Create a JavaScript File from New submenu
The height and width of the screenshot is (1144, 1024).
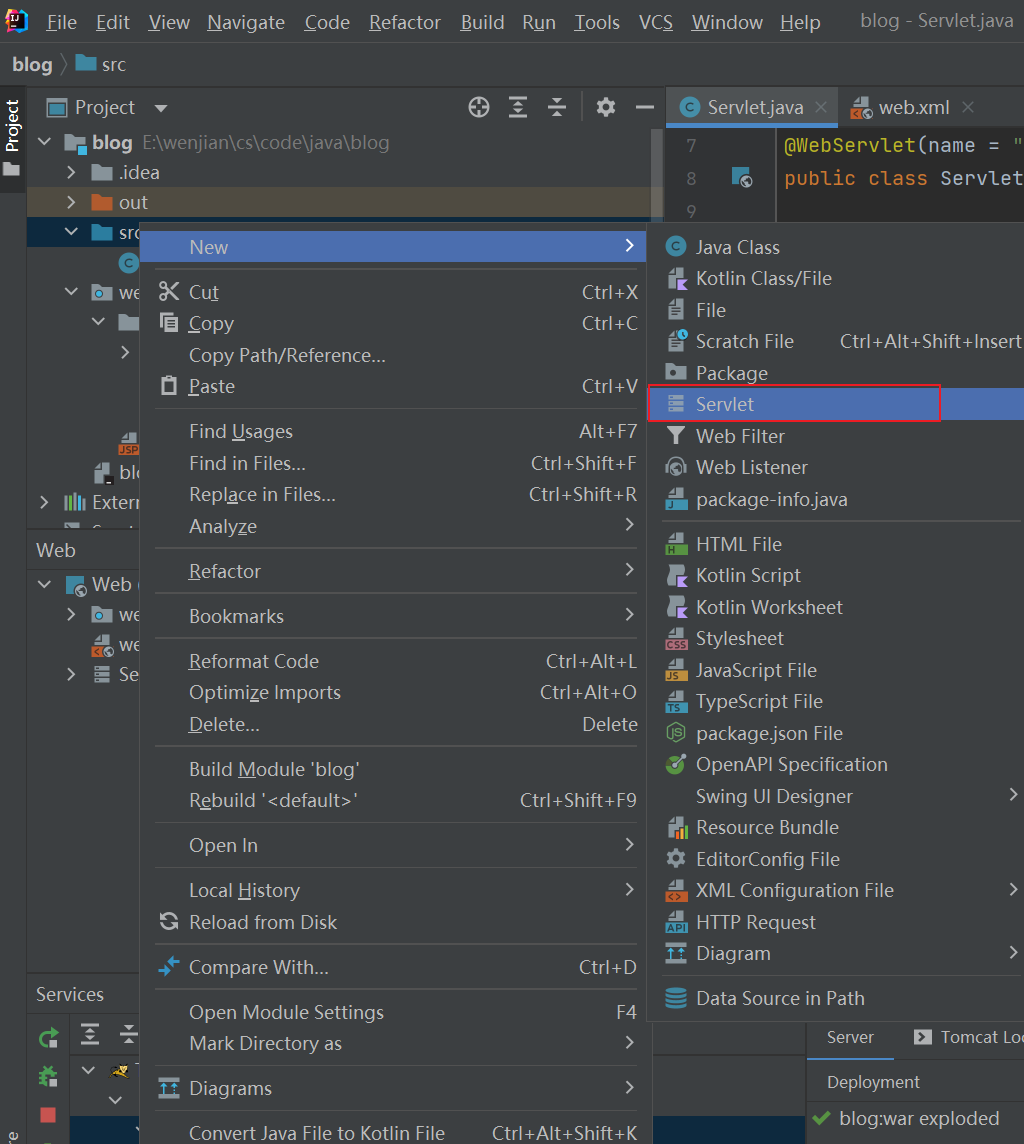coord(835,670)
